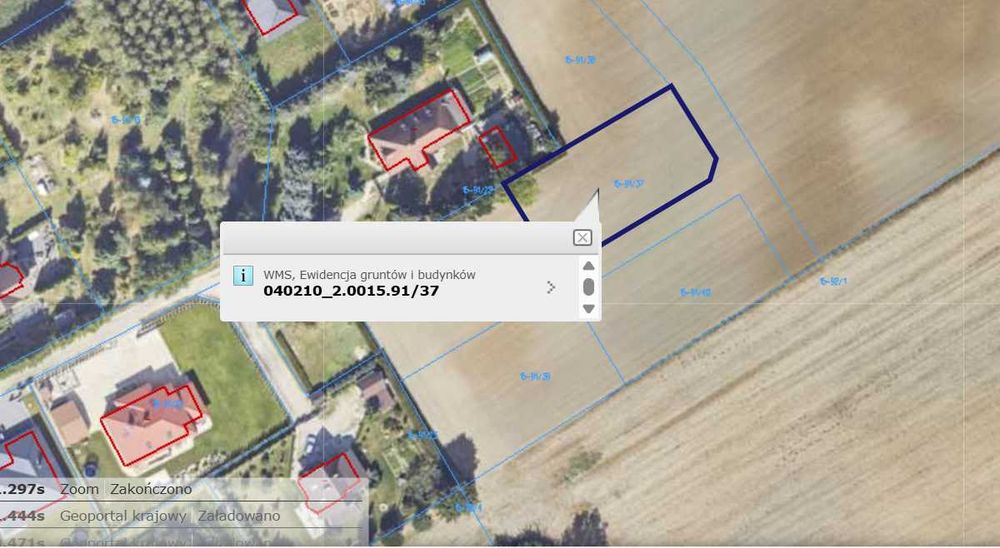
Task: Click small red-outlined outbuilding beside highlighted parcel
Action: pyautogui.click(x=497, y=147)
